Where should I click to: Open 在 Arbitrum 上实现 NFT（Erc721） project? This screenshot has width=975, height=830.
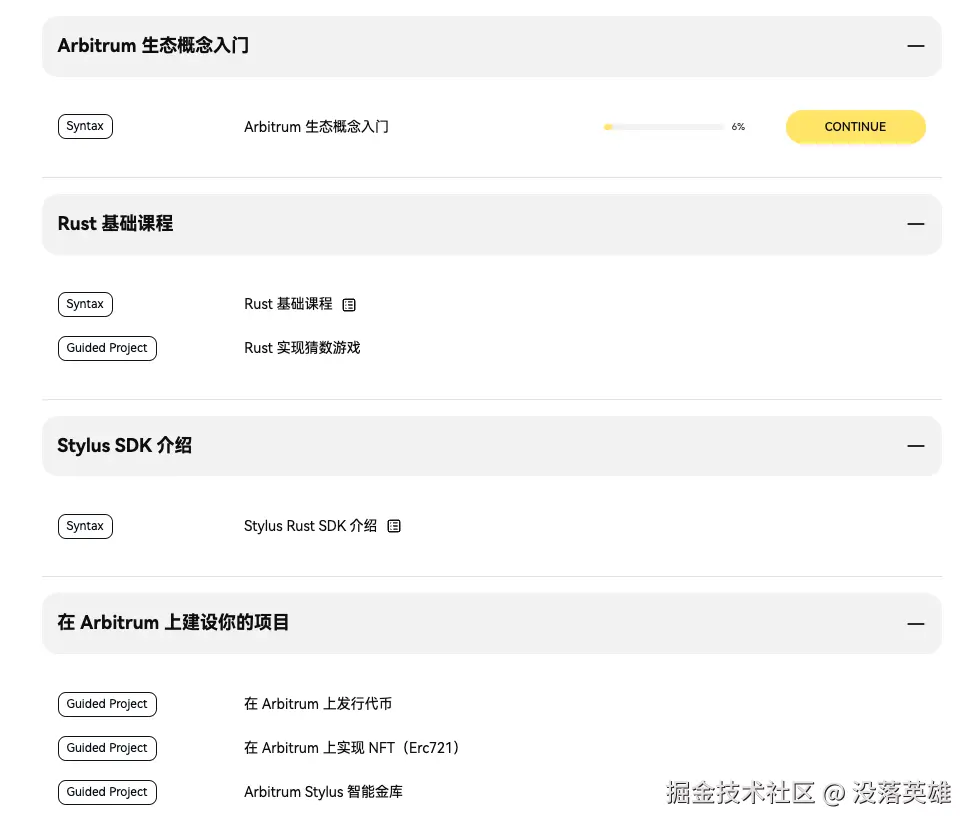click(351, 748)
